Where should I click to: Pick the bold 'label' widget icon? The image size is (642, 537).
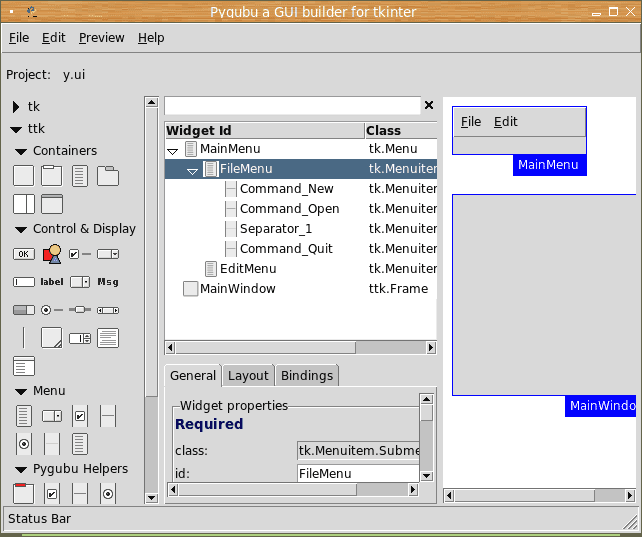52,282
